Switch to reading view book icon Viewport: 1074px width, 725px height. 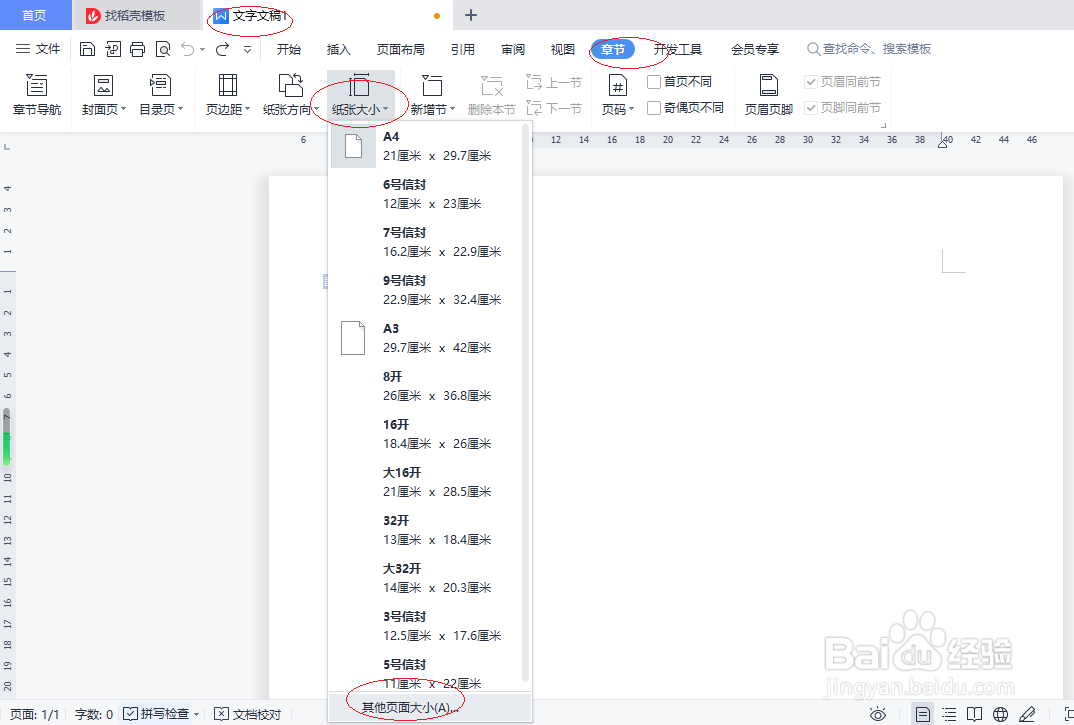pos(974,714)
